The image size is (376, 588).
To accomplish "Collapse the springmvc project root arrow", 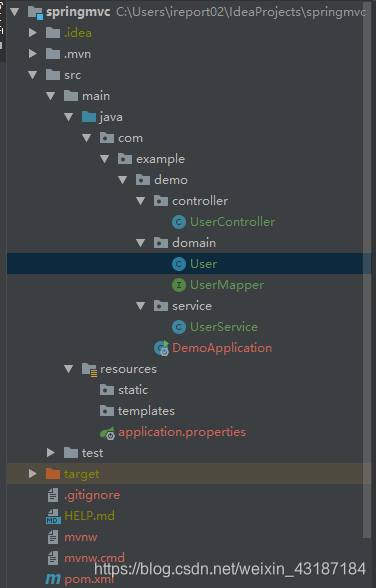I will point(15,12).
